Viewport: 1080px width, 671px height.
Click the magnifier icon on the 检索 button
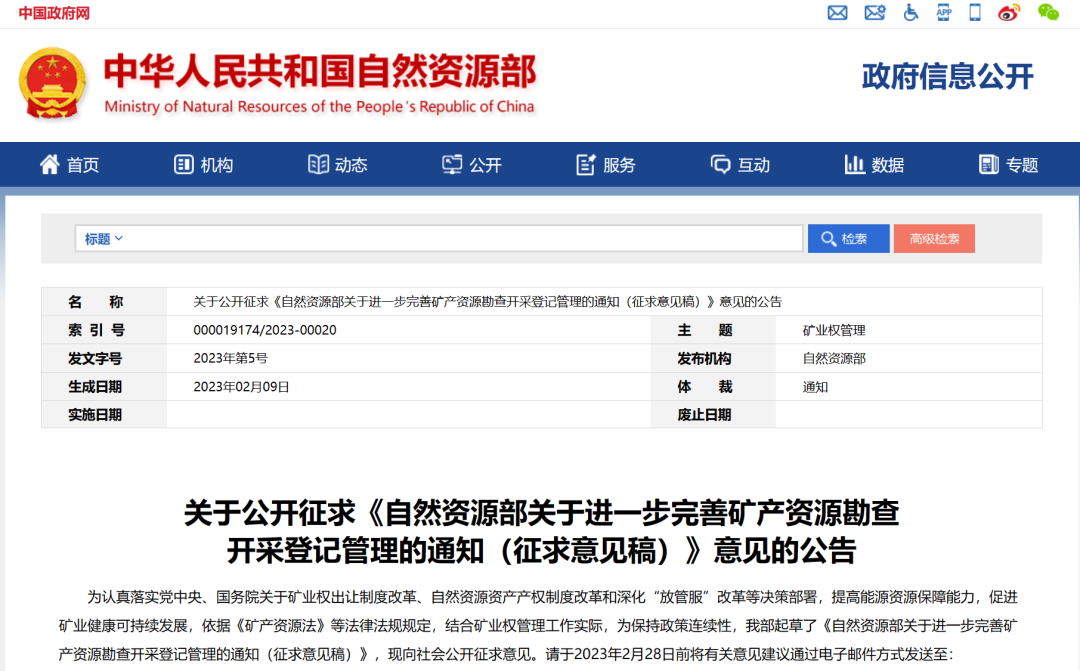pos(829,238)
